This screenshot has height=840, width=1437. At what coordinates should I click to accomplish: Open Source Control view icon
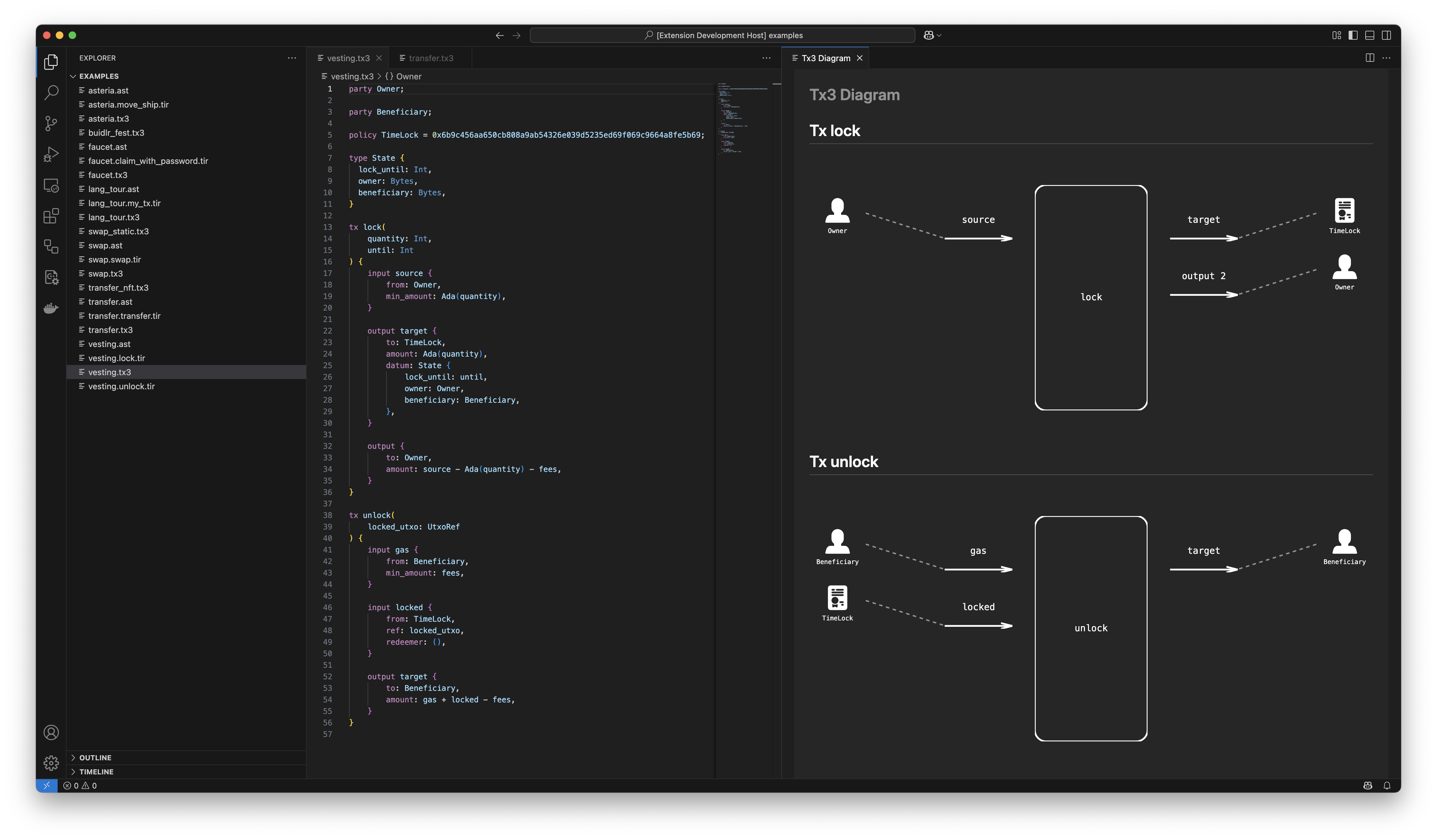51,123
